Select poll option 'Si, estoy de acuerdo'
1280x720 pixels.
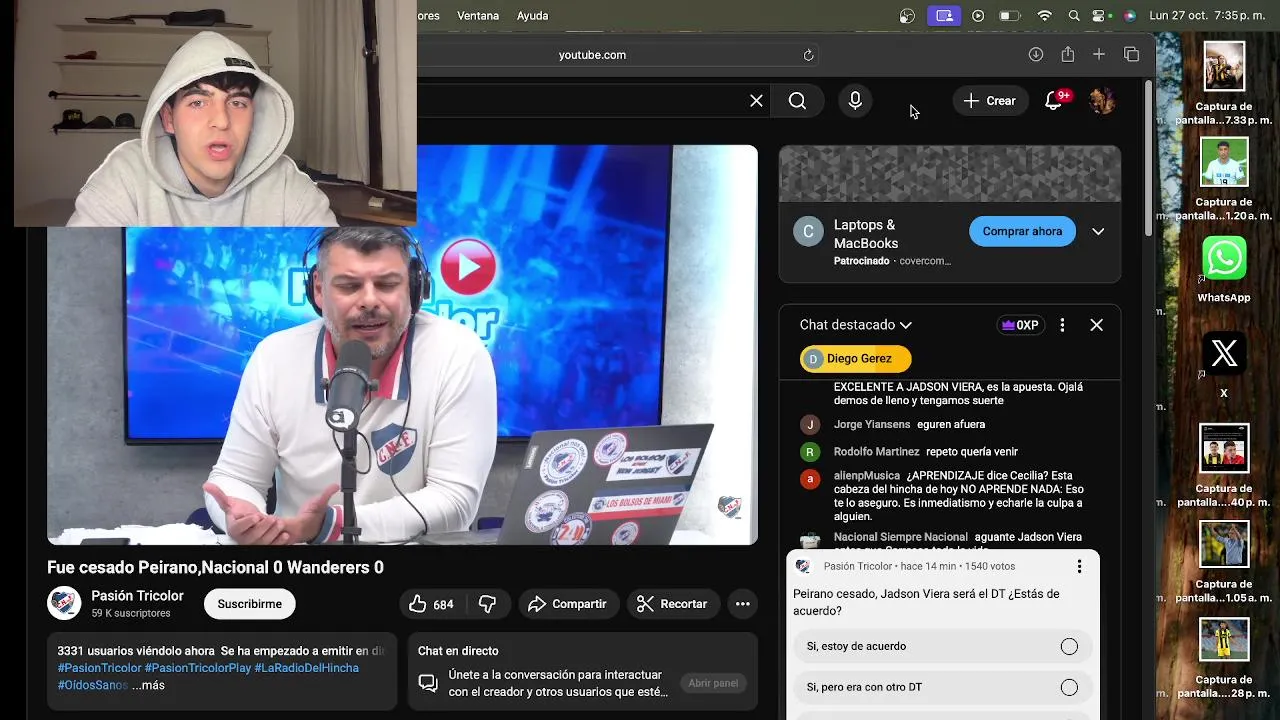(x=943, y=646)
